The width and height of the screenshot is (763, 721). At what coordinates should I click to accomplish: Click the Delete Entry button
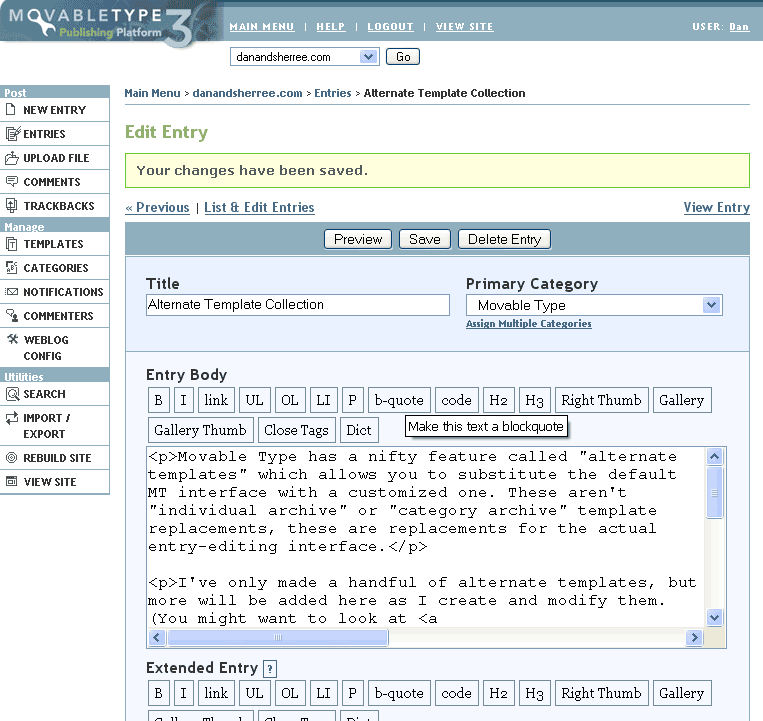click(x=505, y=239)
